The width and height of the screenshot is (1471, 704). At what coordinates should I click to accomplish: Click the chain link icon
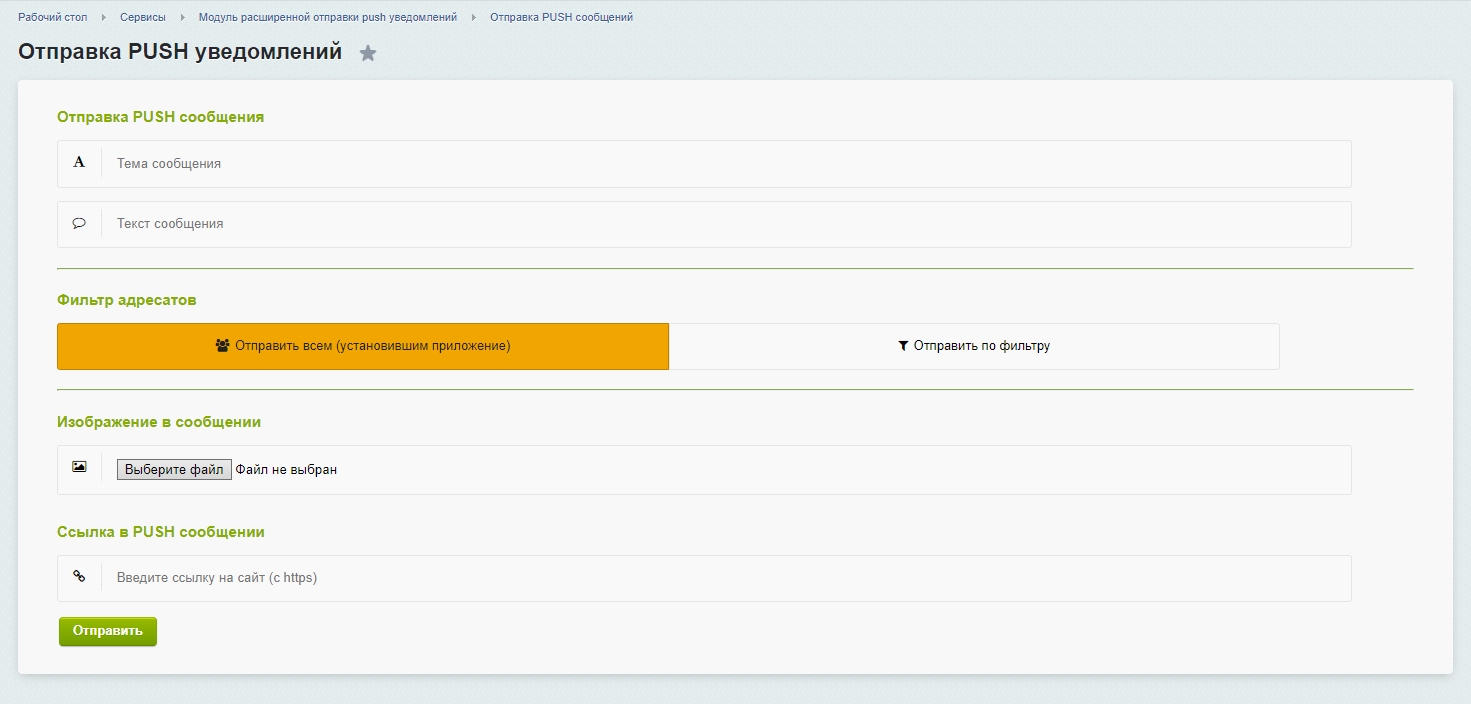pos(79,577)
